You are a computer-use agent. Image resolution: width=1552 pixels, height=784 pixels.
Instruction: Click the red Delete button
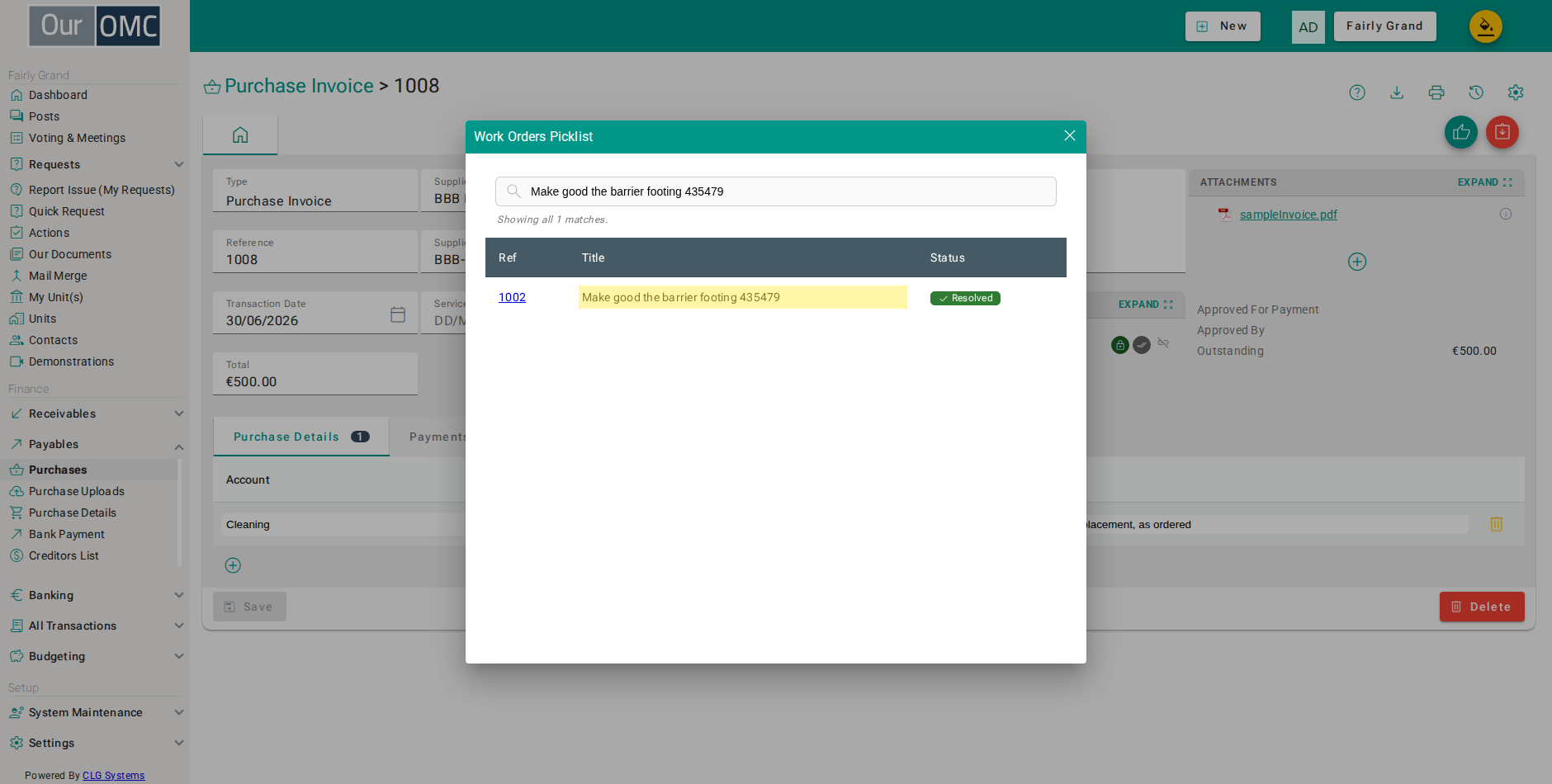coord(1482,607)
